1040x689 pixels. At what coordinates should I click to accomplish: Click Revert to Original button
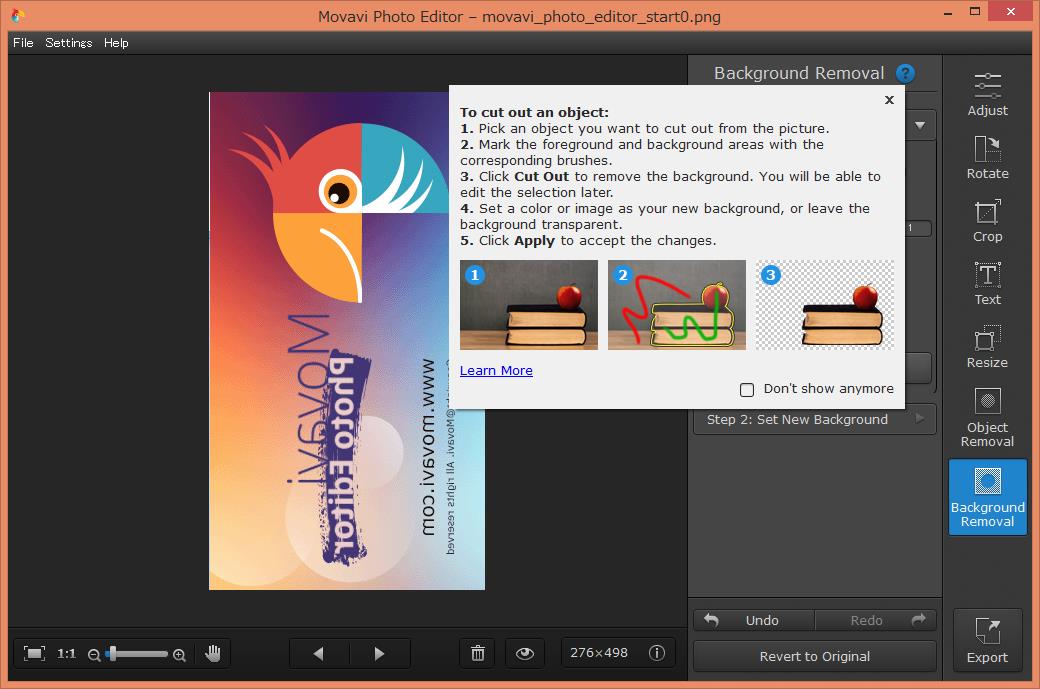click(x=814, y=656)
